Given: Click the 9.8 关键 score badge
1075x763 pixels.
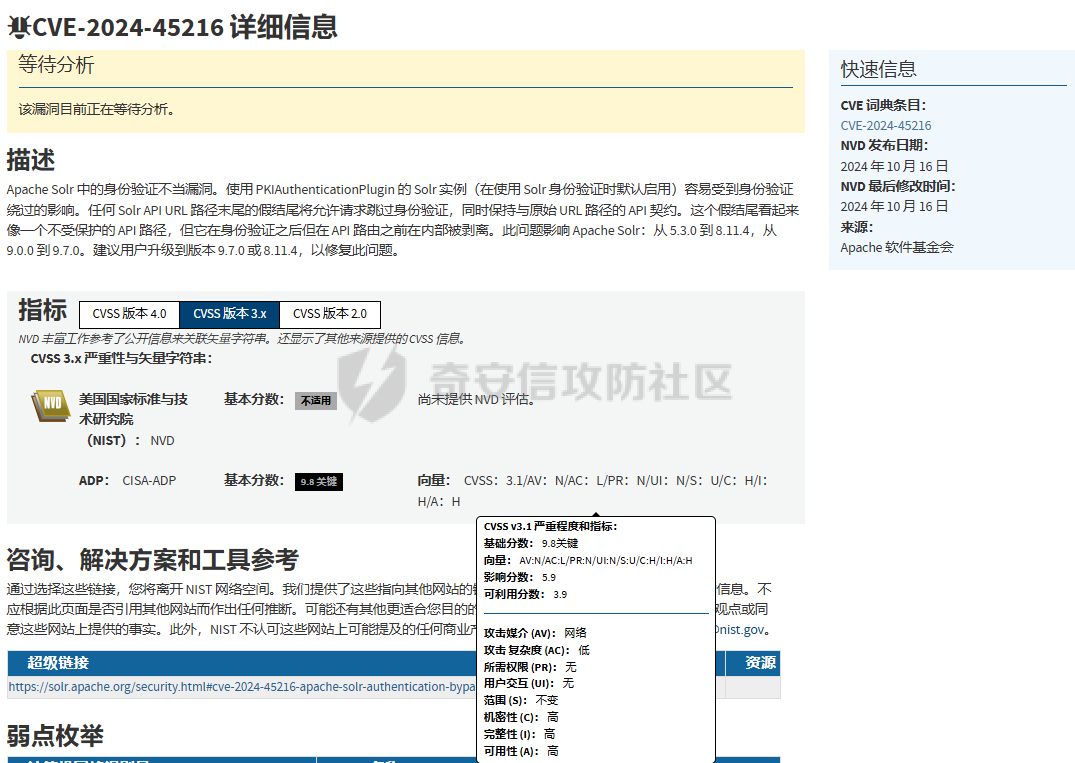Looking at the screenshot, I should coord(319,481).
